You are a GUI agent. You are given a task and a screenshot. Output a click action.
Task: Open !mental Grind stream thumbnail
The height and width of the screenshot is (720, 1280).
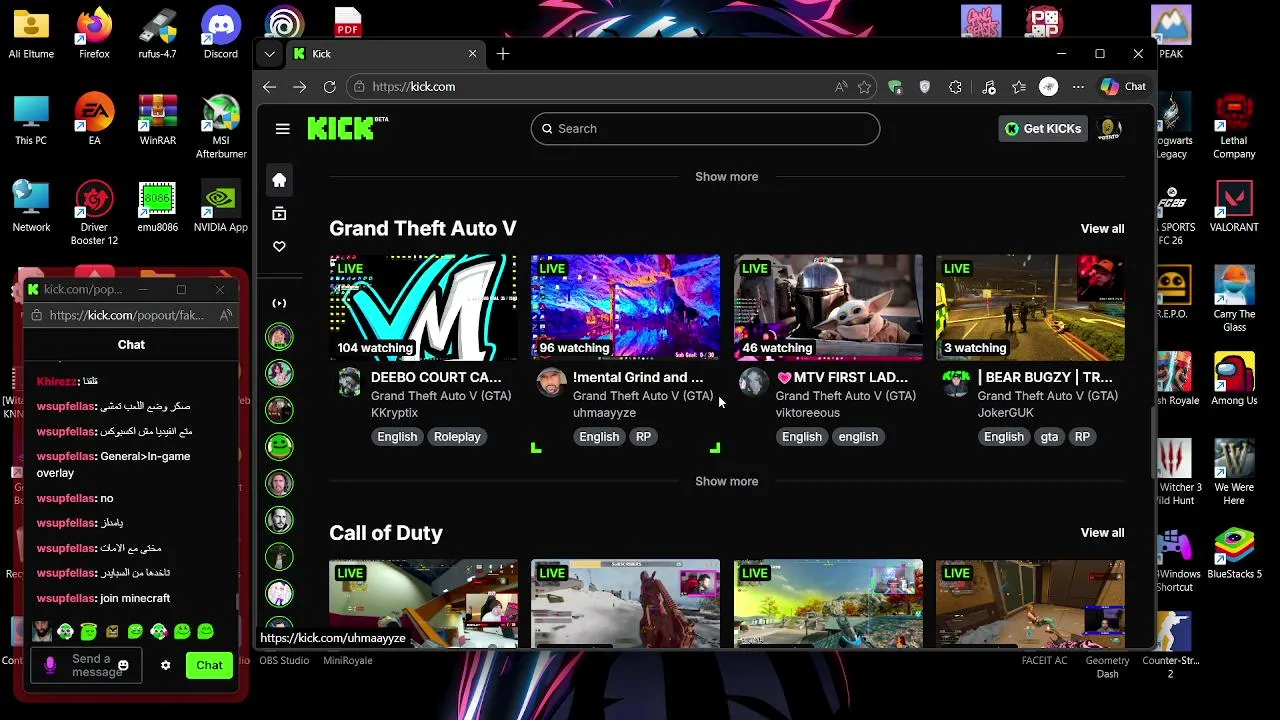tap(625, 307)
